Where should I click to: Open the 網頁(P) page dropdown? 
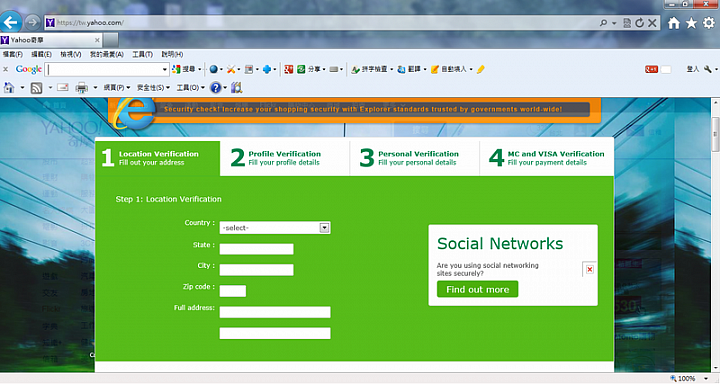pyautogui.click(x=116, y=87)
